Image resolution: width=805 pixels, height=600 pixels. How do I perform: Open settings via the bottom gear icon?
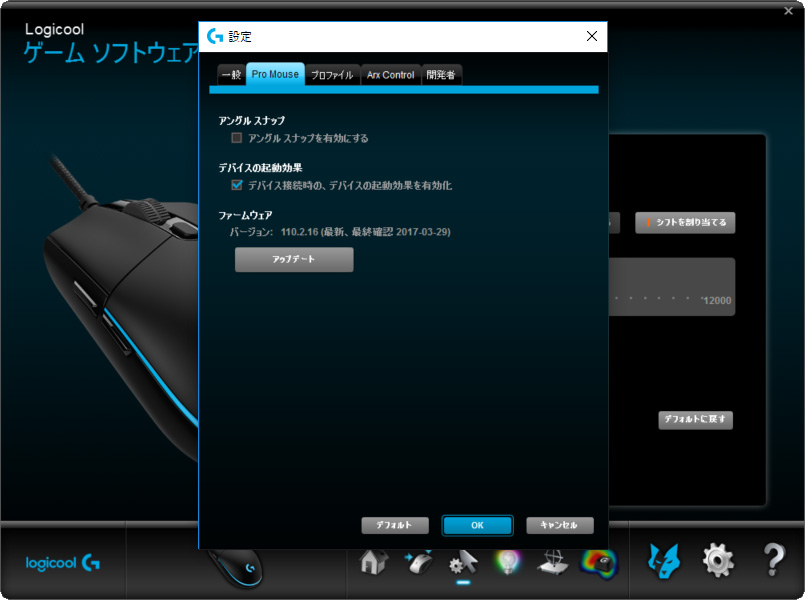point(718,561)
